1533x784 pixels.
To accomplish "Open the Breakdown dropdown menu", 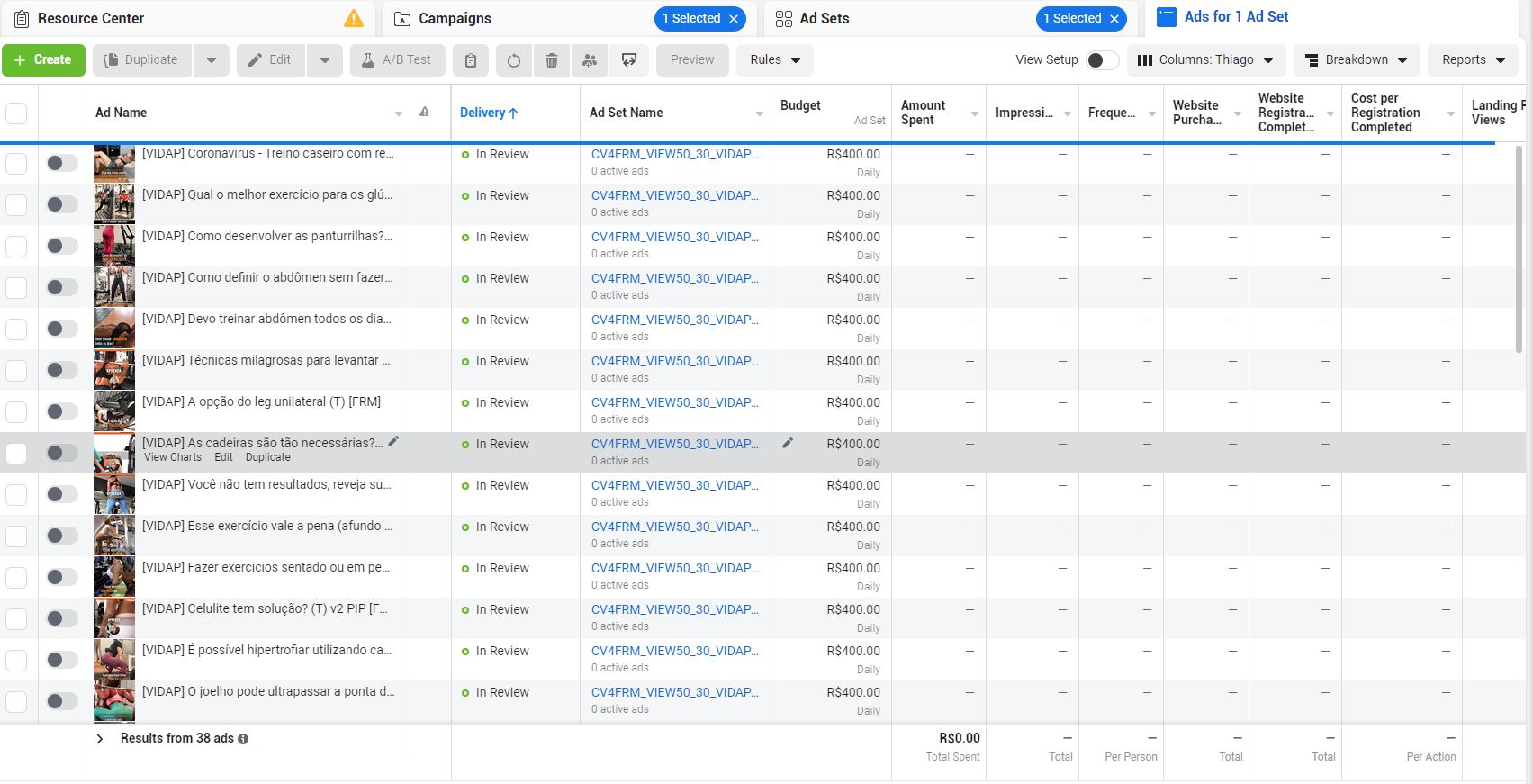I will point(1356,60).
